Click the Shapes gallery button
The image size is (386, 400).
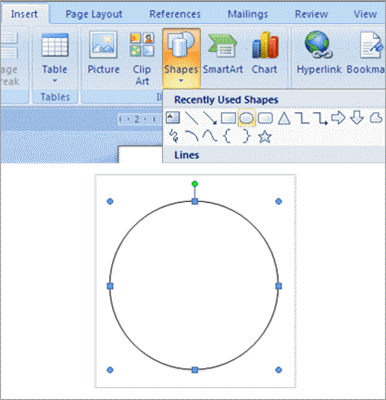181,58
